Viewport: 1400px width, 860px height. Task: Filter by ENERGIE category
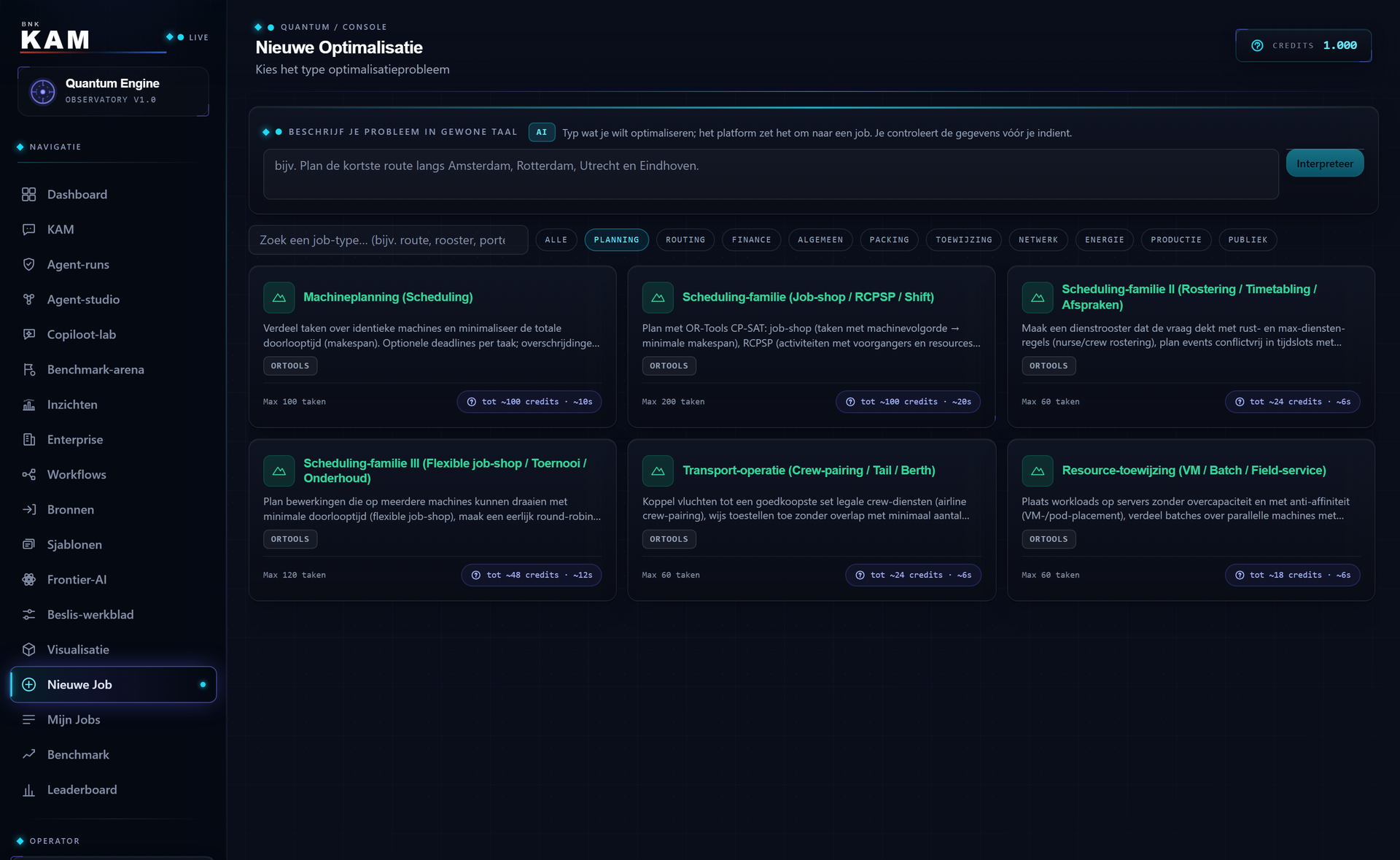pyautogui.click(x=1104, y=240)
